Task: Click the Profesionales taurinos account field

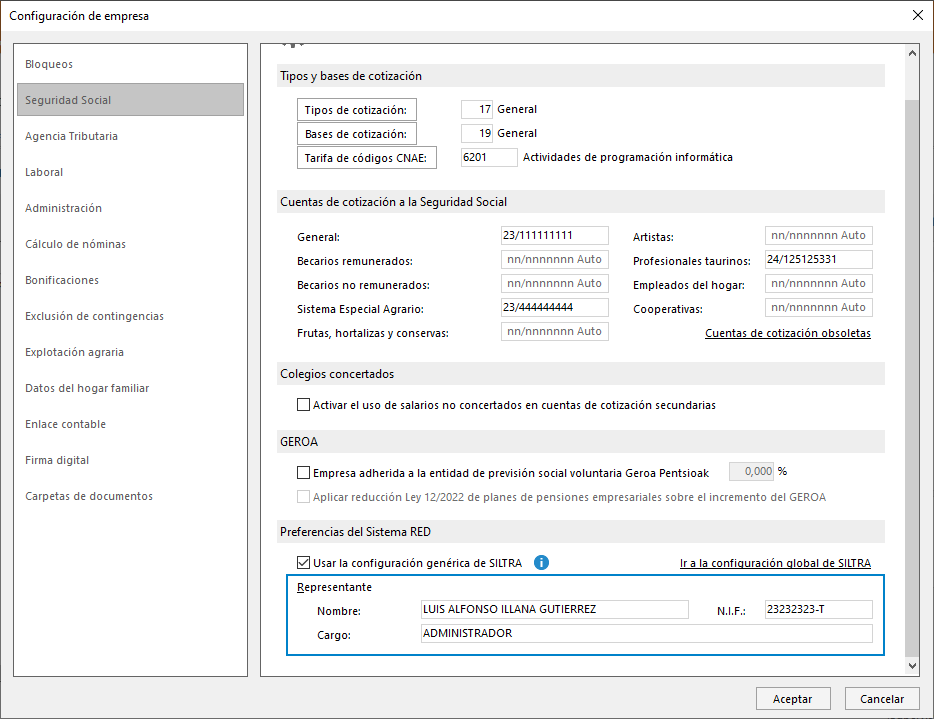Action: 818,260
